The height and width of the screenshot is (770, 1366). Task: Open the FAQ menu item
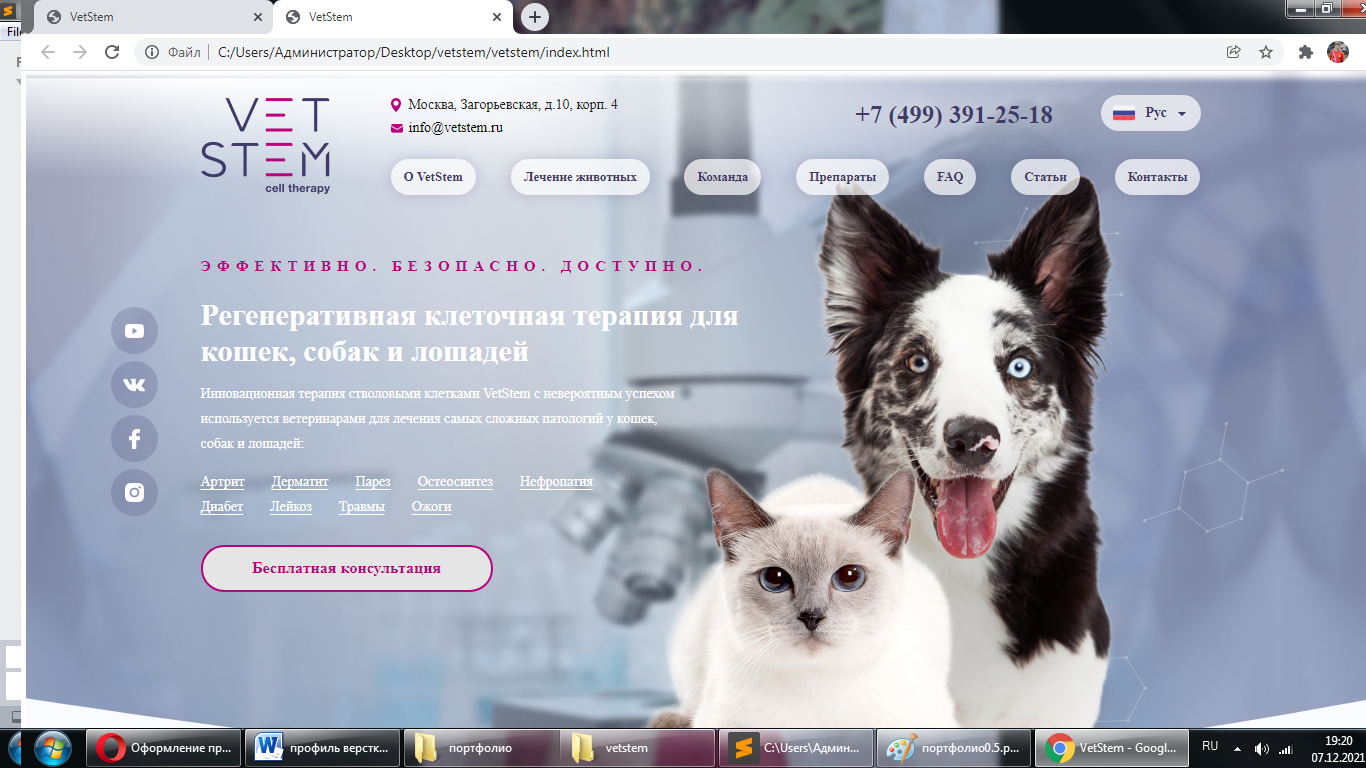950,177
